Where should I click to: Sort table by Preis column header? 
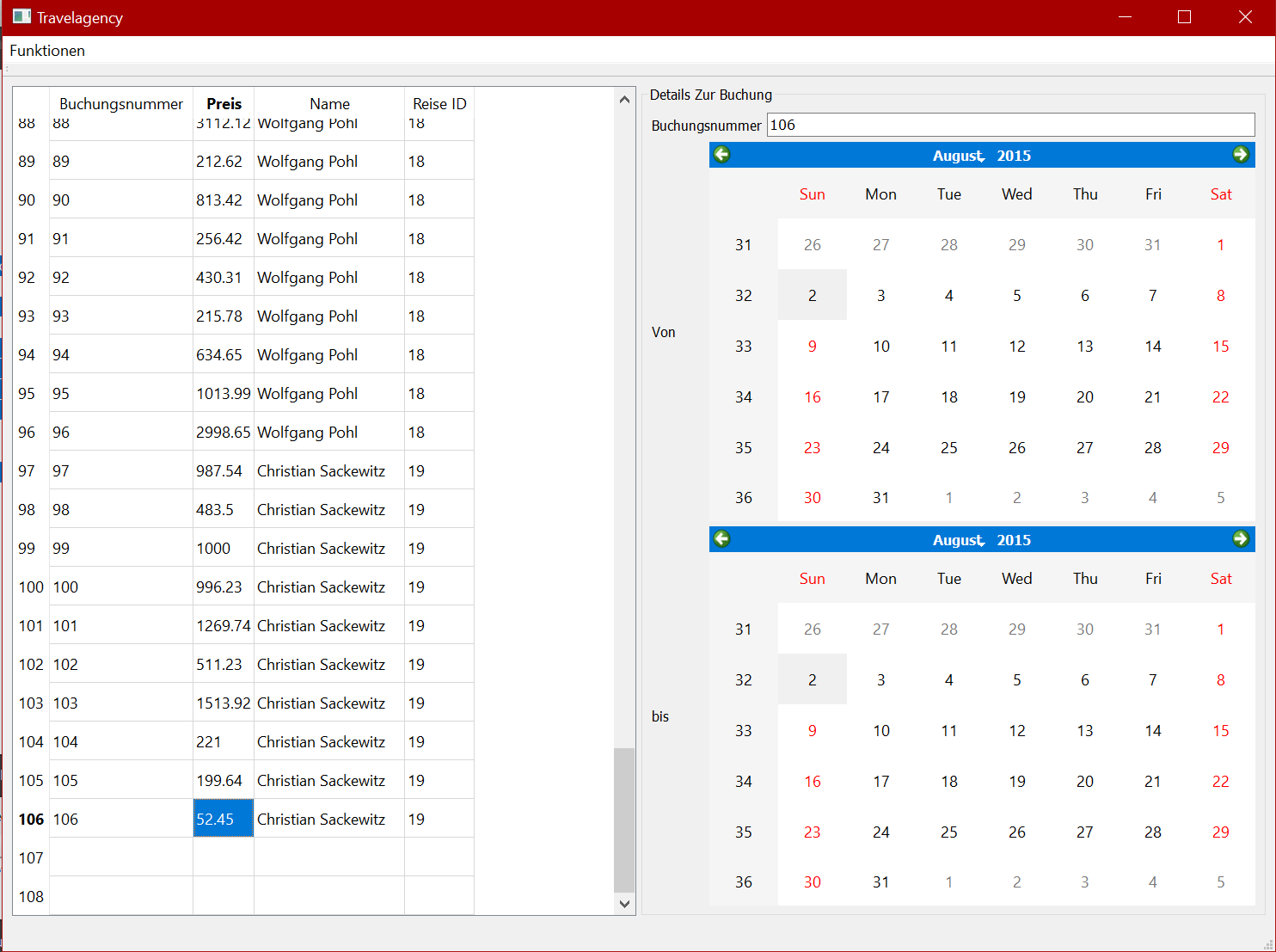coord(224,104)
